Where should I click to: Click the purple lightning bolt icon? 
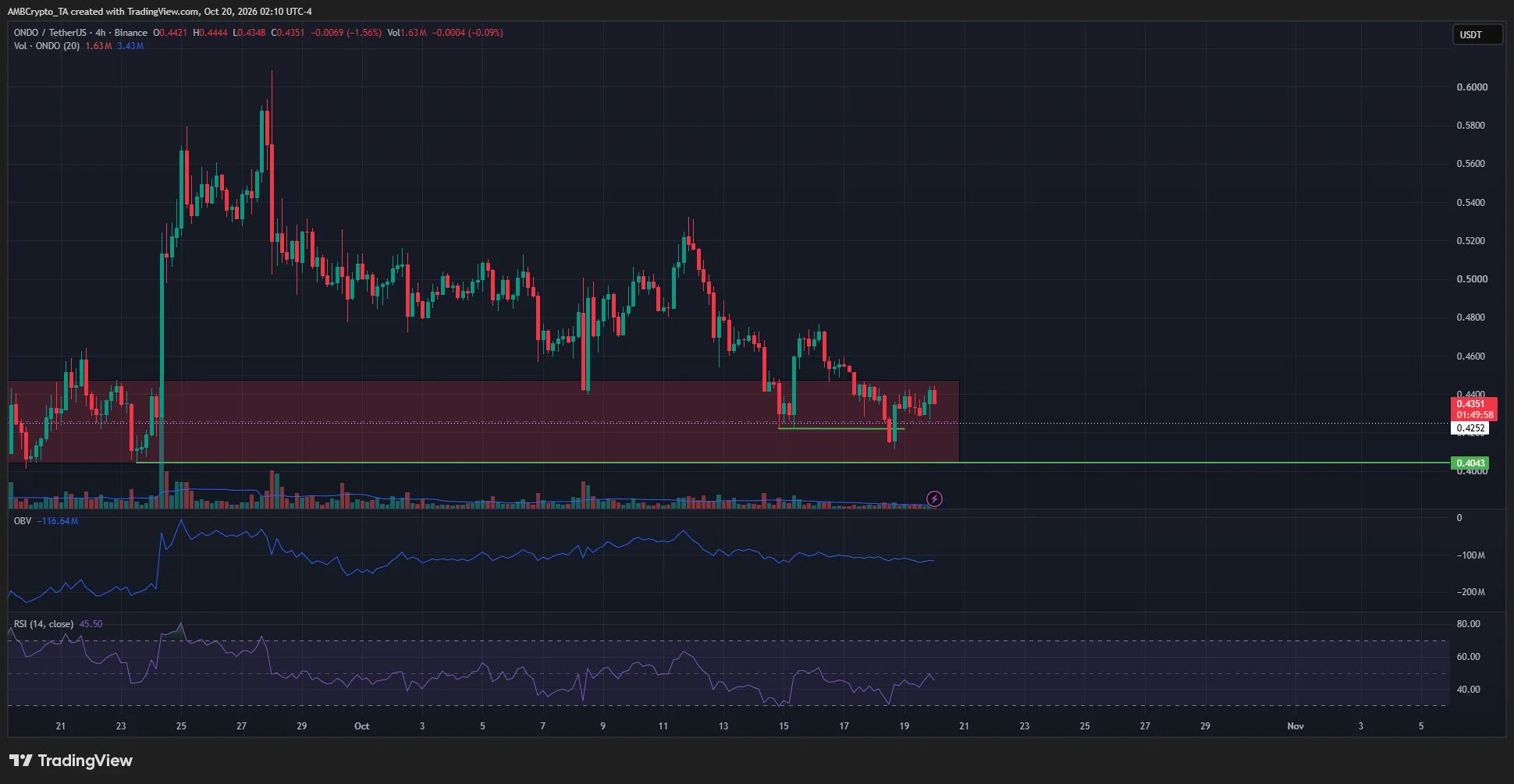(x=934, y=498)
